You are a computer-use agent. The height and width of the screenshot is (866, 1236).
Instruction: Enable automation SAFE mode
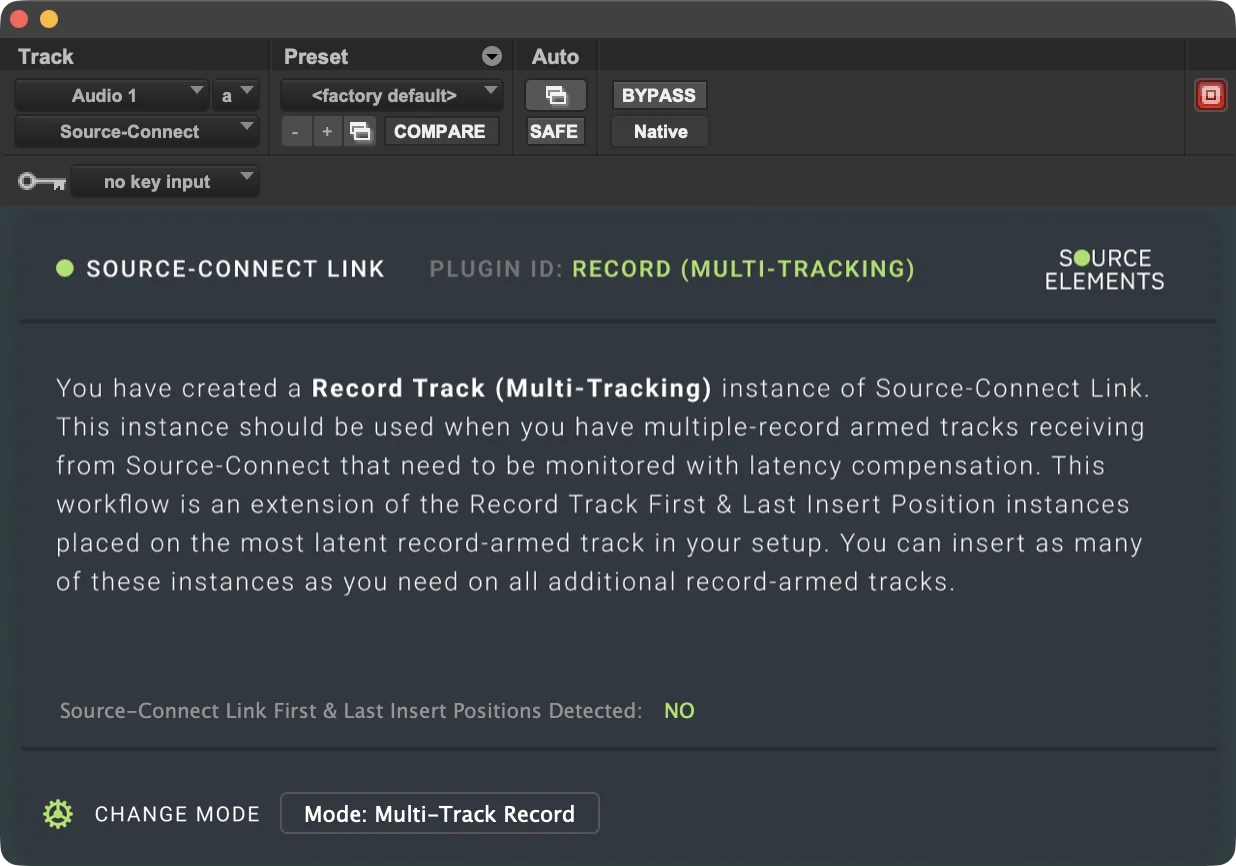[x=554, y=131]
